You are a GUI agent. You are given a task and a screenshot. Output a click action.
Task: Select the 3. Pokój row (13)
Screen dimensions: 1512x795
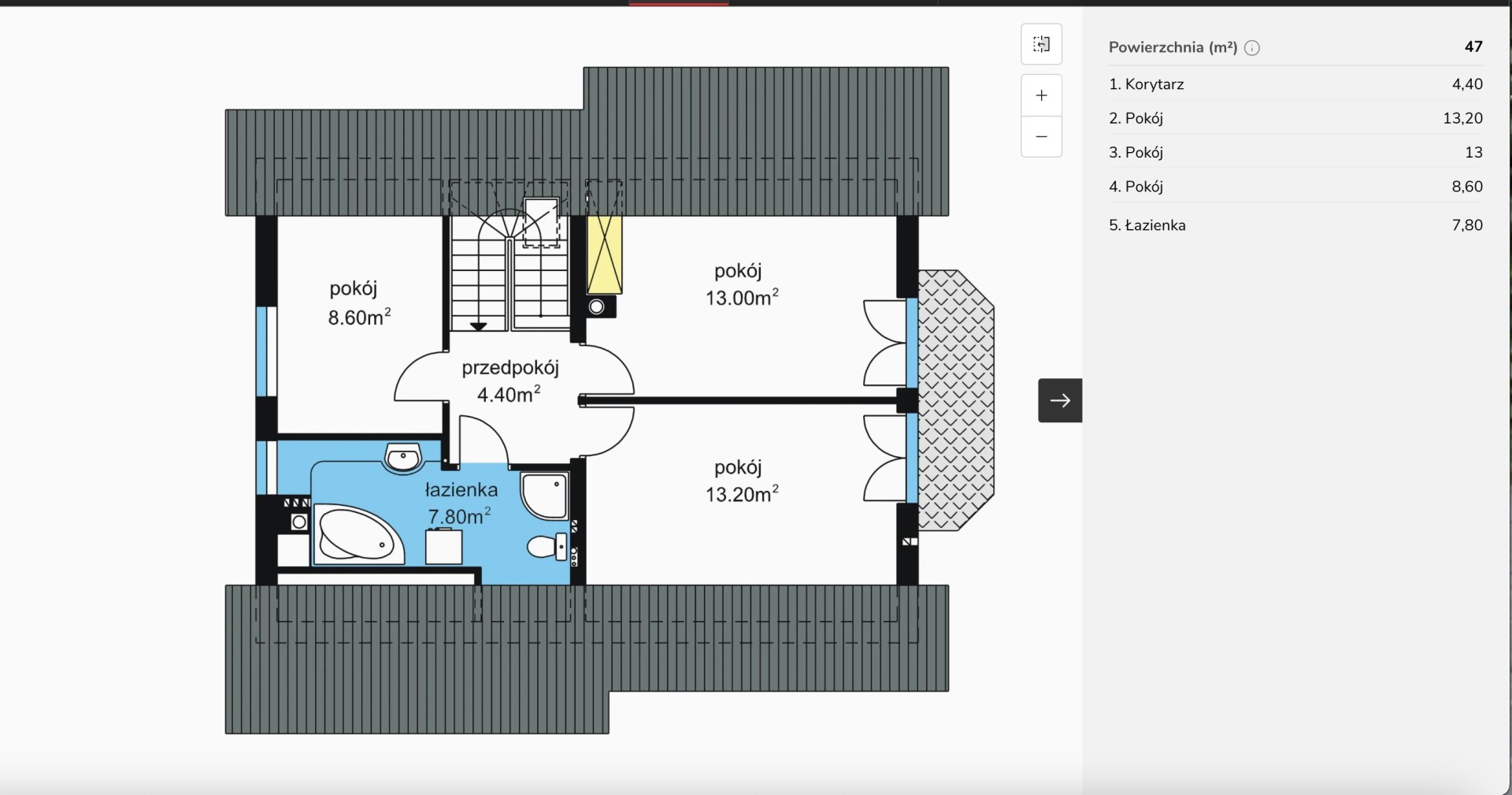(x=1295, y=152)
